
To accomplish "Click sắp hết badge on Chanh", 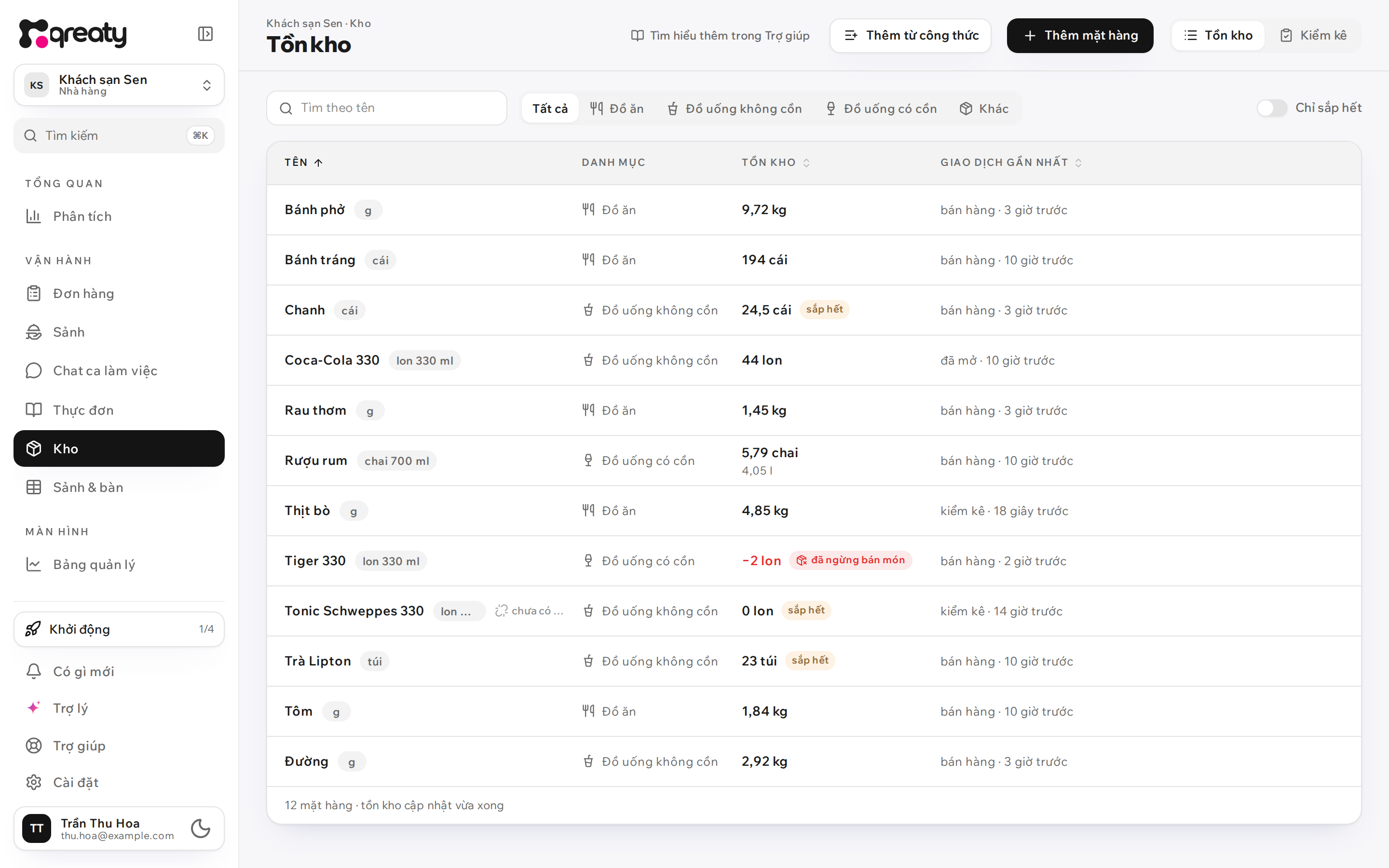I will pyautogui.click(x=824, y=310).
